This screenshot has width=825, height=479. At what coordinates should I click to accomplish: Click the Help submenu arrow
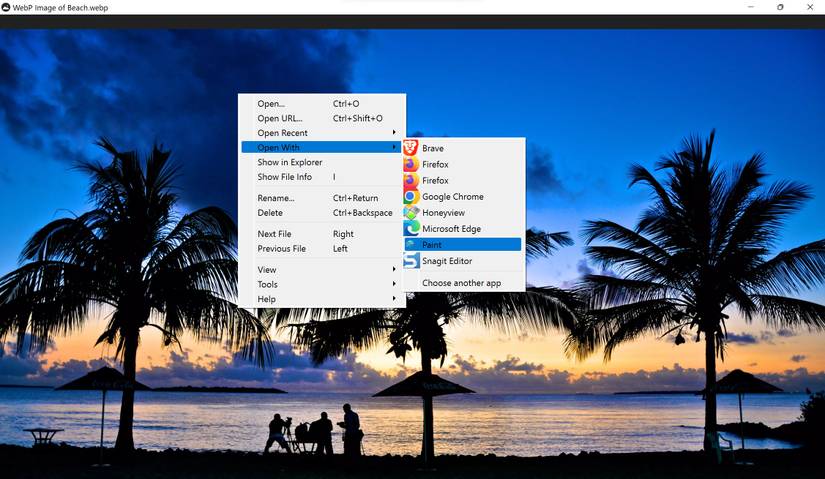[x=394, y=298]
